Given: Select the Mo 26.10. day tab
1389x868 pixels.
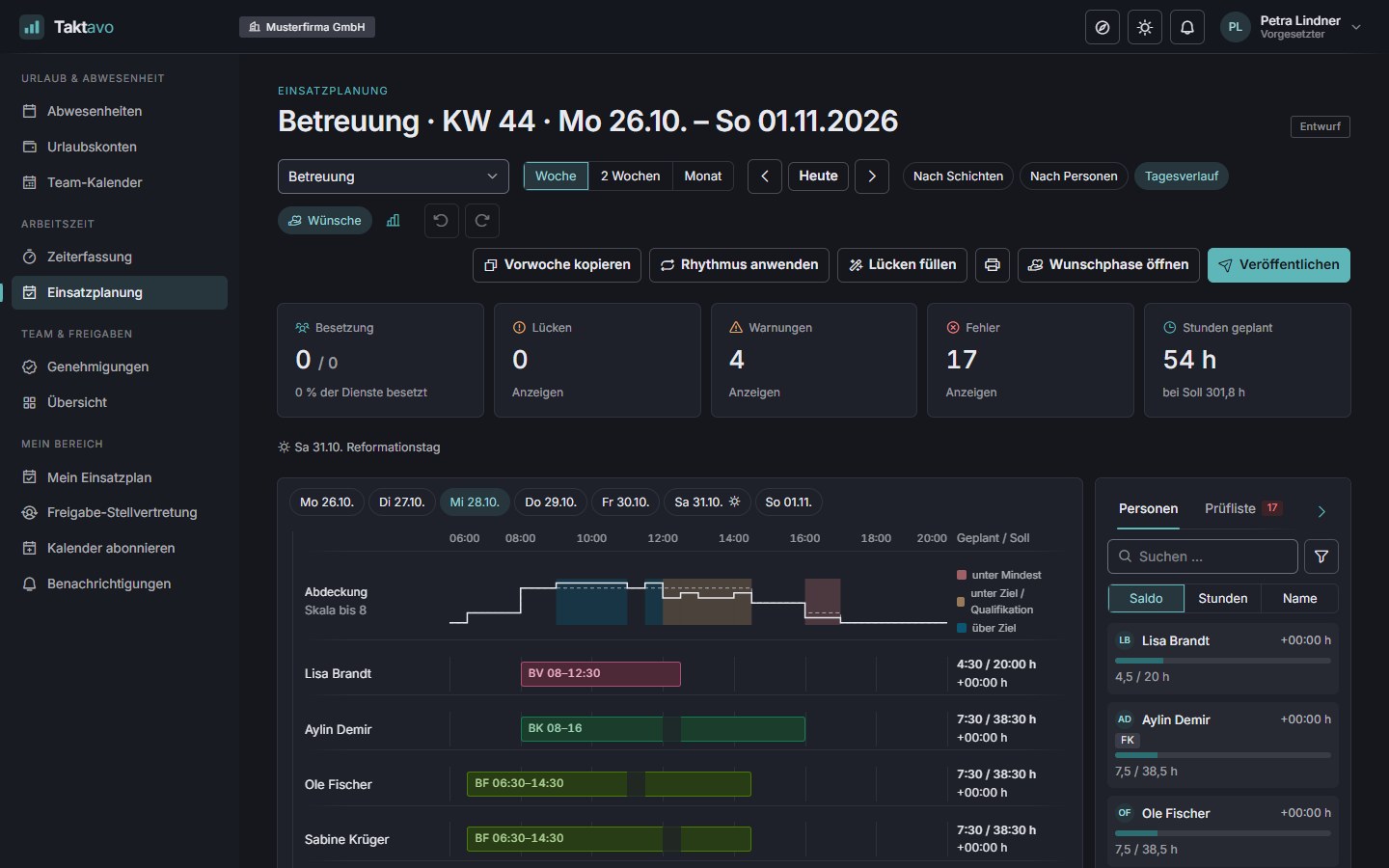Looking at the screenshot, I should pos(327,502).
